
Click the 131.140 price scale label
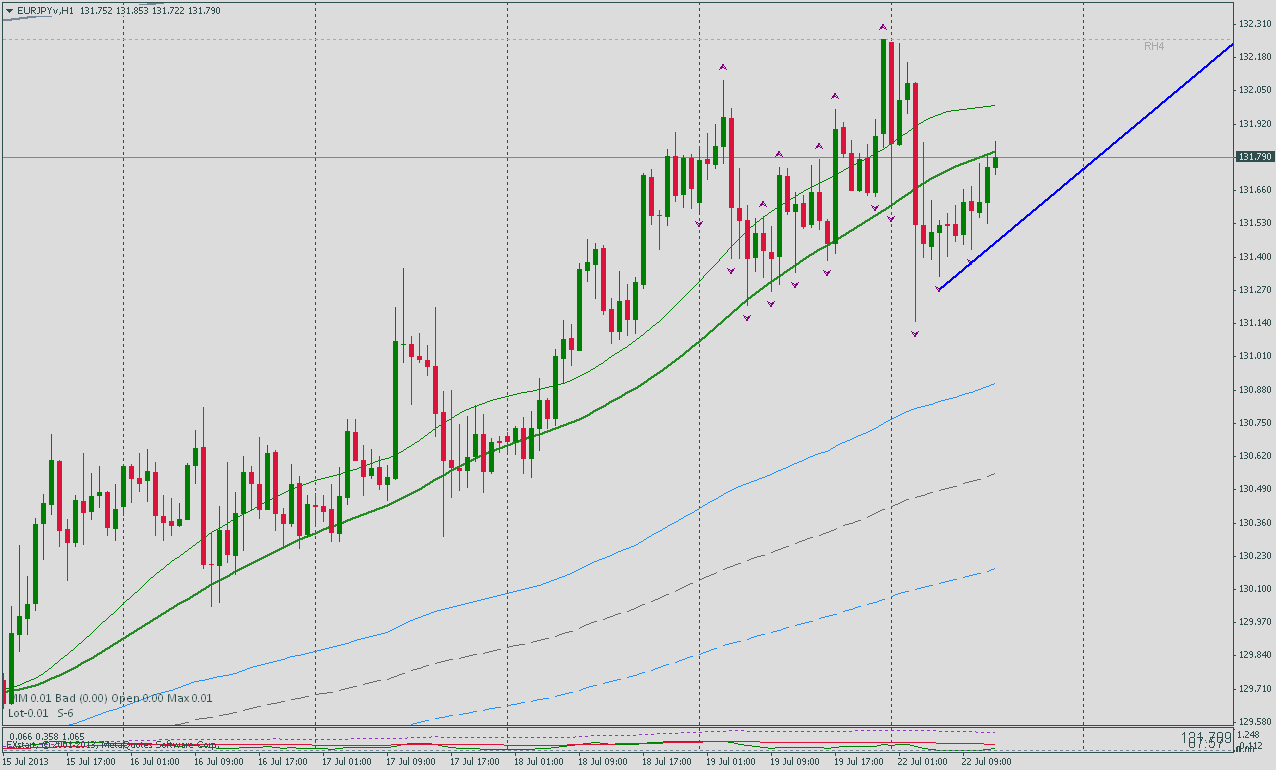[1254, 322]
